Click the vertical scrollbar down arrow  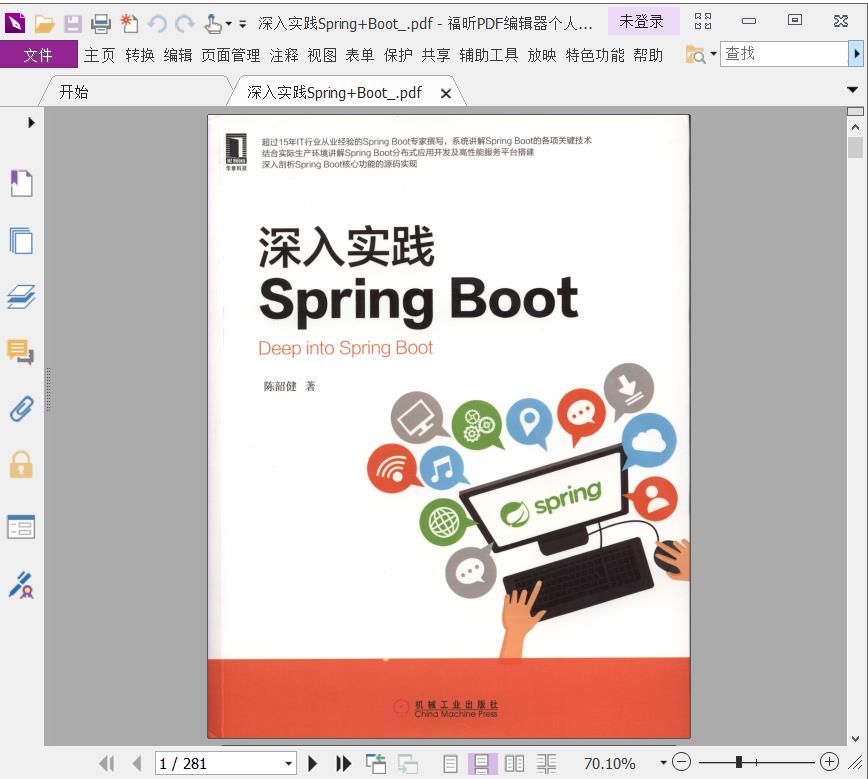[855, 739]
